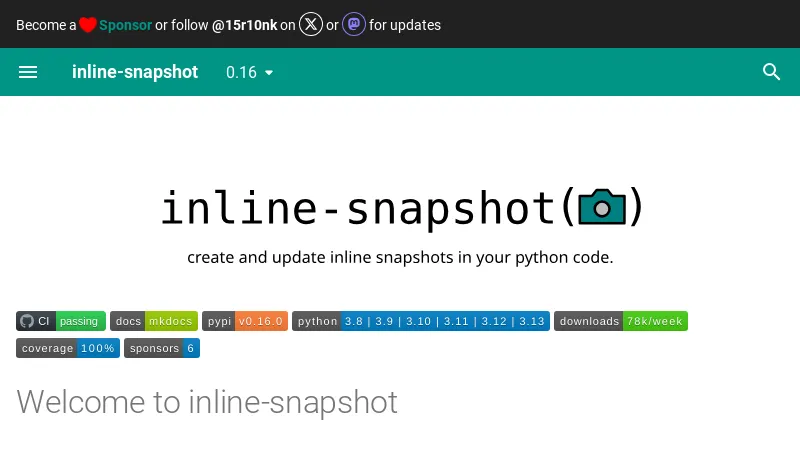This screenshot has width=800, height=450.
Task: Open the hamburger navigation menu
Action: tap(28, 72)
